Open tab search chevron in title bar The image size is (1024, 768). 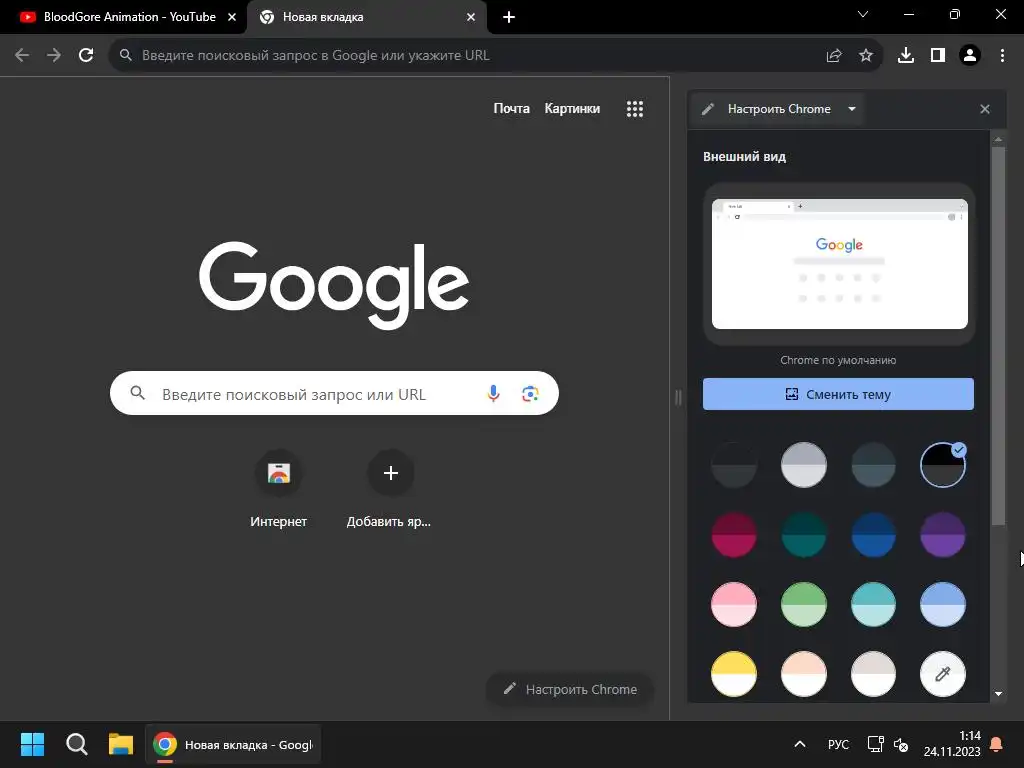point(863,14)
